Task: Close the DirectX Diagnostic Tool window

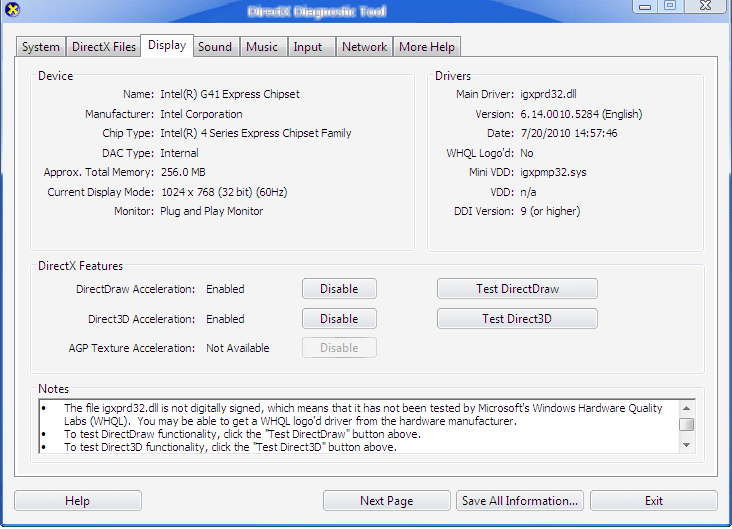Action: click(x=705, y=6)
